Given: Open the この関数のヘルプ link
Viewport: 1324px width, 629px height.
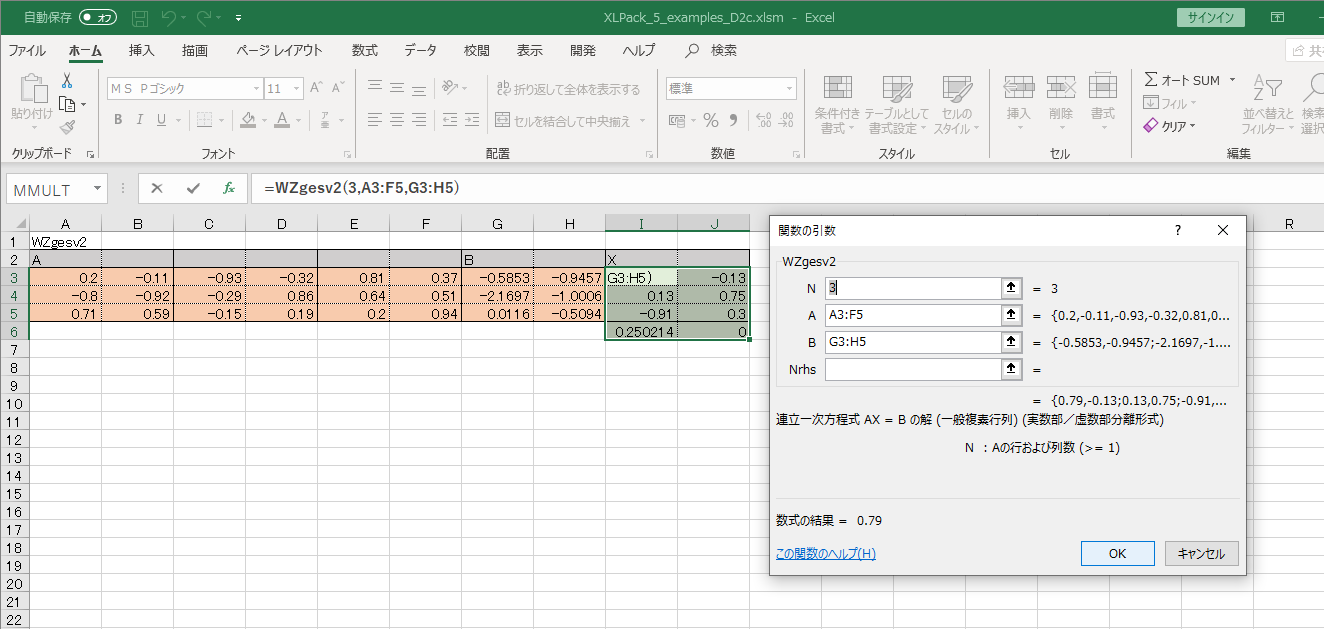Looking at the screenshot, I should point(825,553).
